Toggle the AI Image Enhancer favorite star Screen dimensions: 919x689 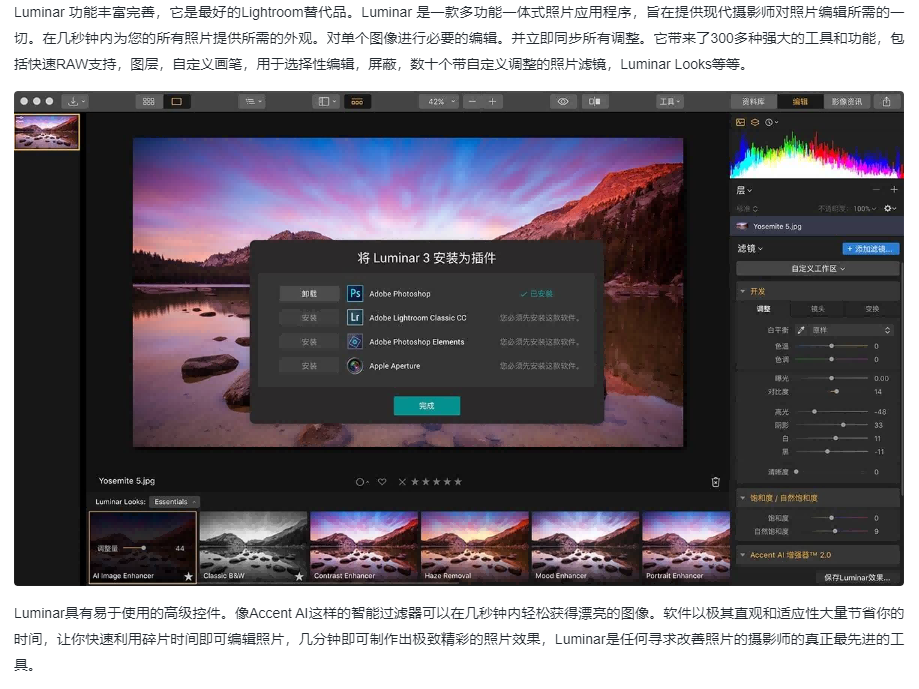[188, 577]
